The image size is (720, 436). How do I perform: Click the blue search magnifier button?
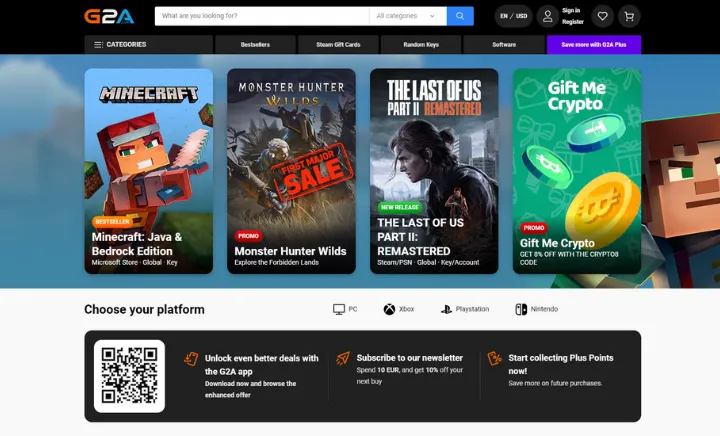click(x=460, y=16)
